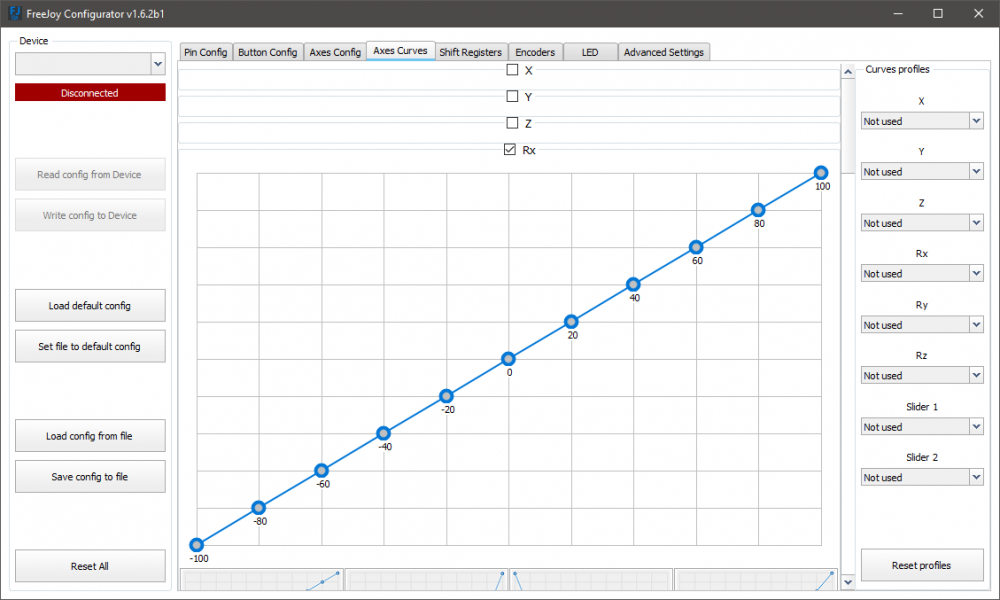
Task: Select the curve point labeled 20
Action: click(571, 321)
